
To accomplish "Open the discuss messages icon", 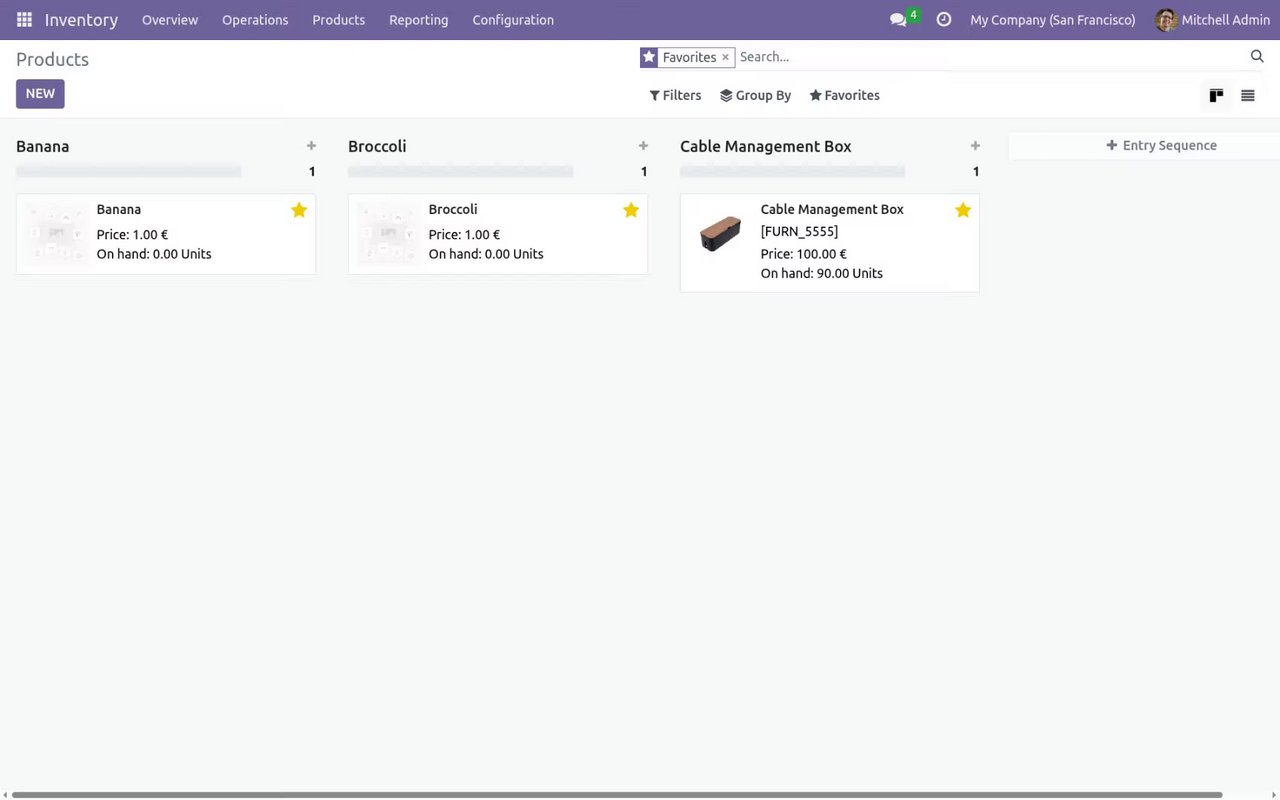I will [898, 20].
